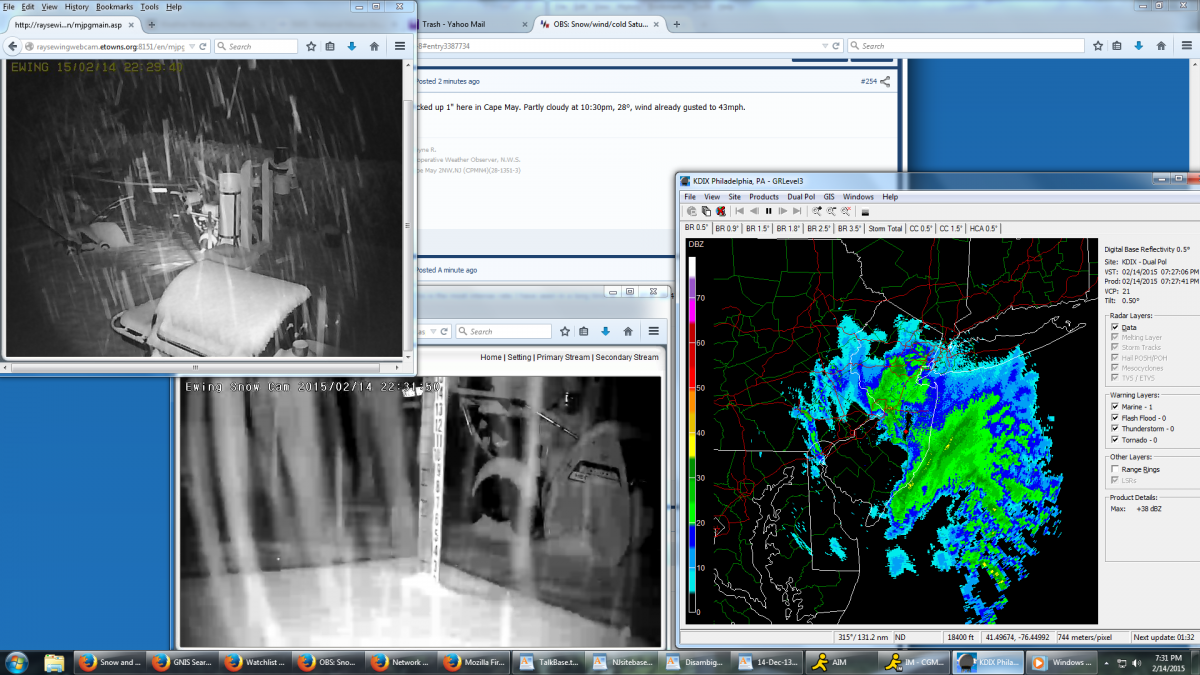The height and width of the screenshot is (675, 1200).
Task: Open the hamburger menu in the Snow Cam Firefox window
Action: [654, 331]
